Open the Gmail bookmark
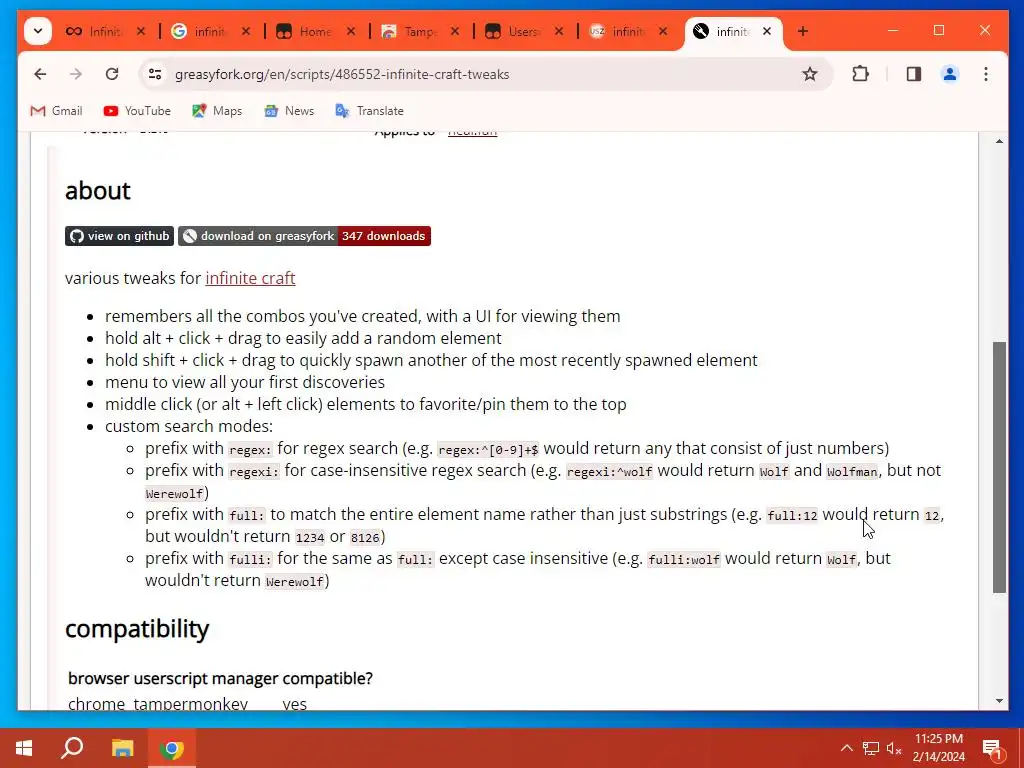This screenshot has width=1024, height=768. (x=56, y=111)
